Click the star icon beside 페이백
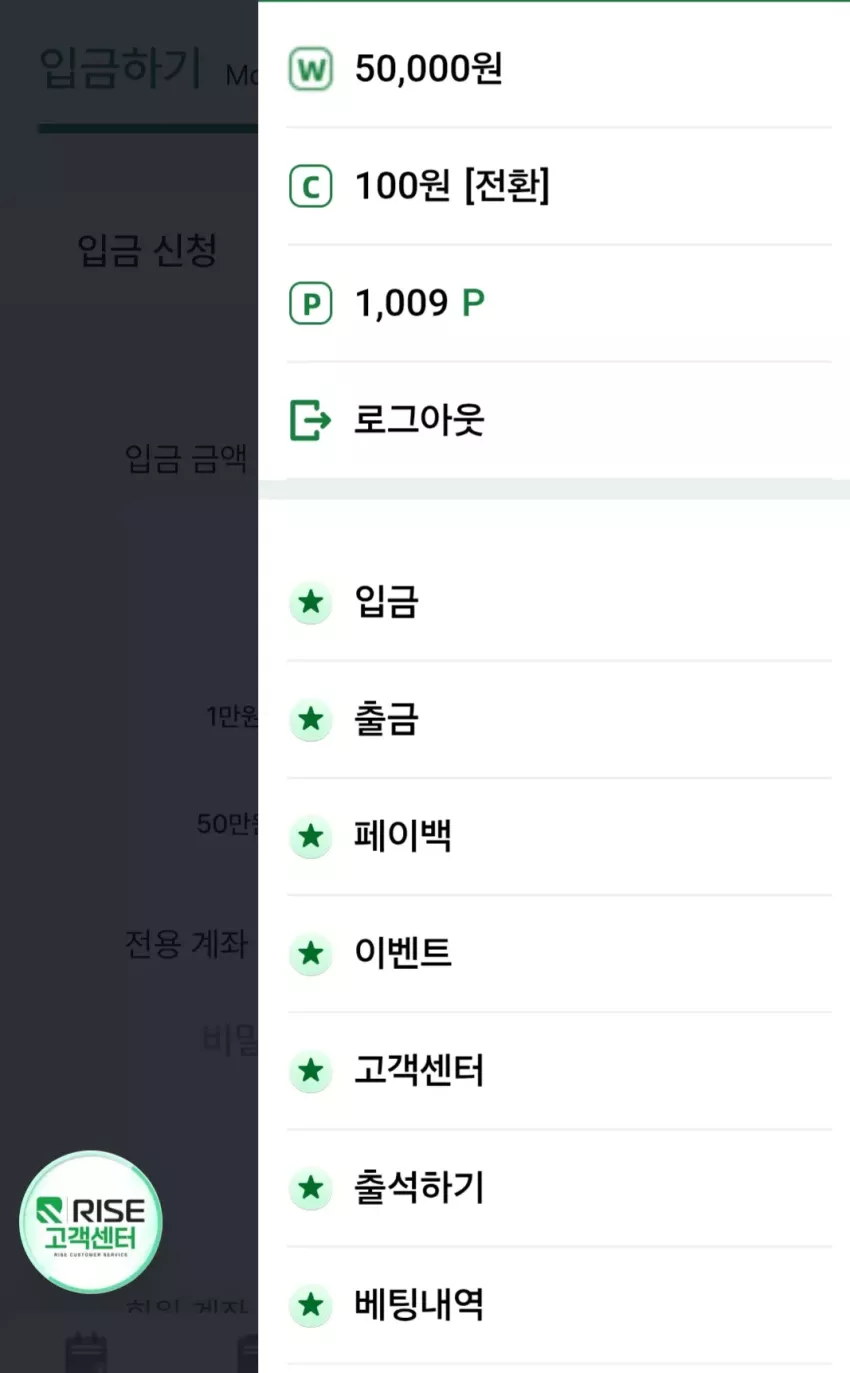Image resolution: width=850 pixels, height=1373 pixels. (311, 837)
